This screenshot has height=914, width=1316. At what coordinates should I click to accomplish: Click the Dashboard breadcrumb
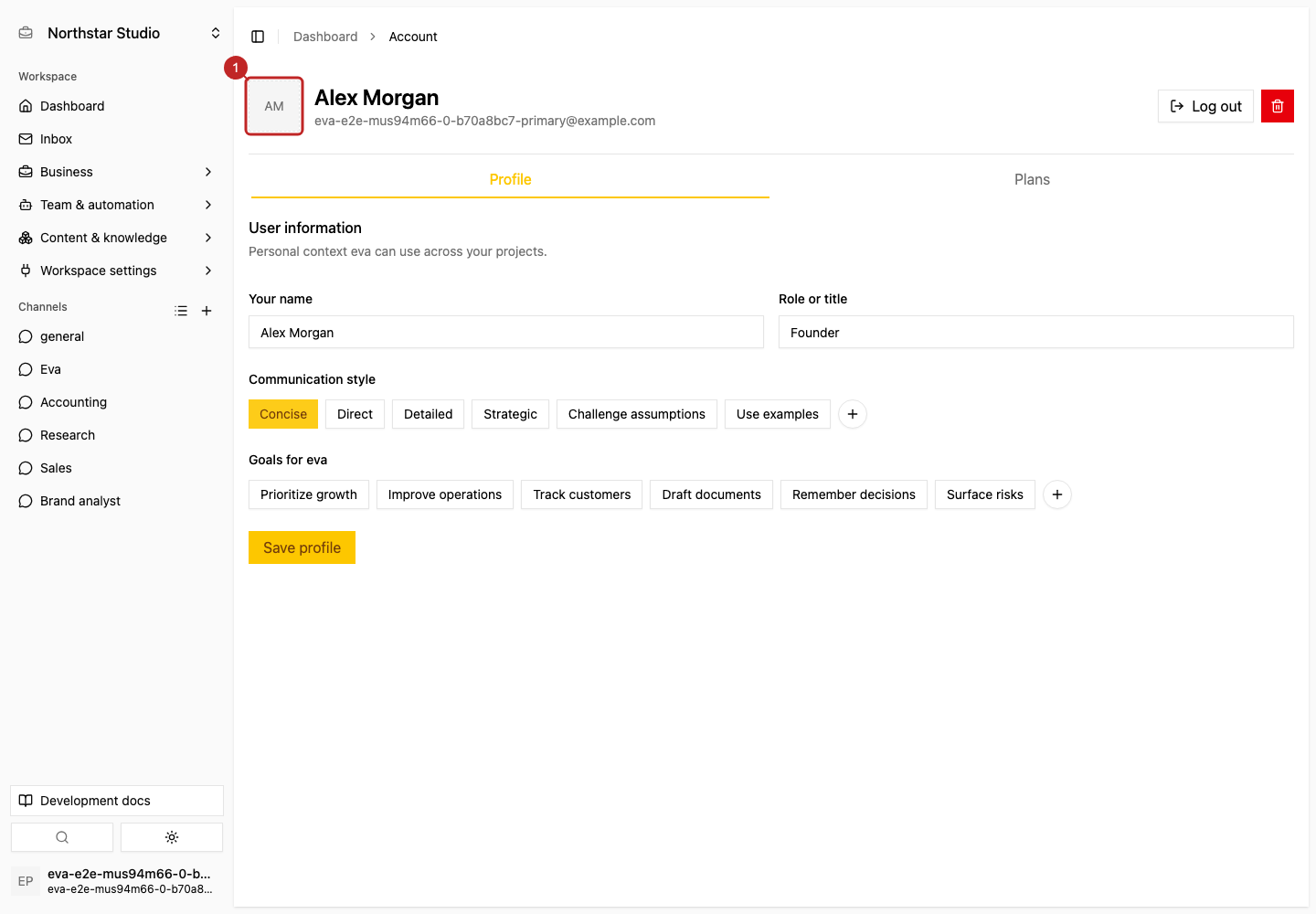[x=325, y=37]
